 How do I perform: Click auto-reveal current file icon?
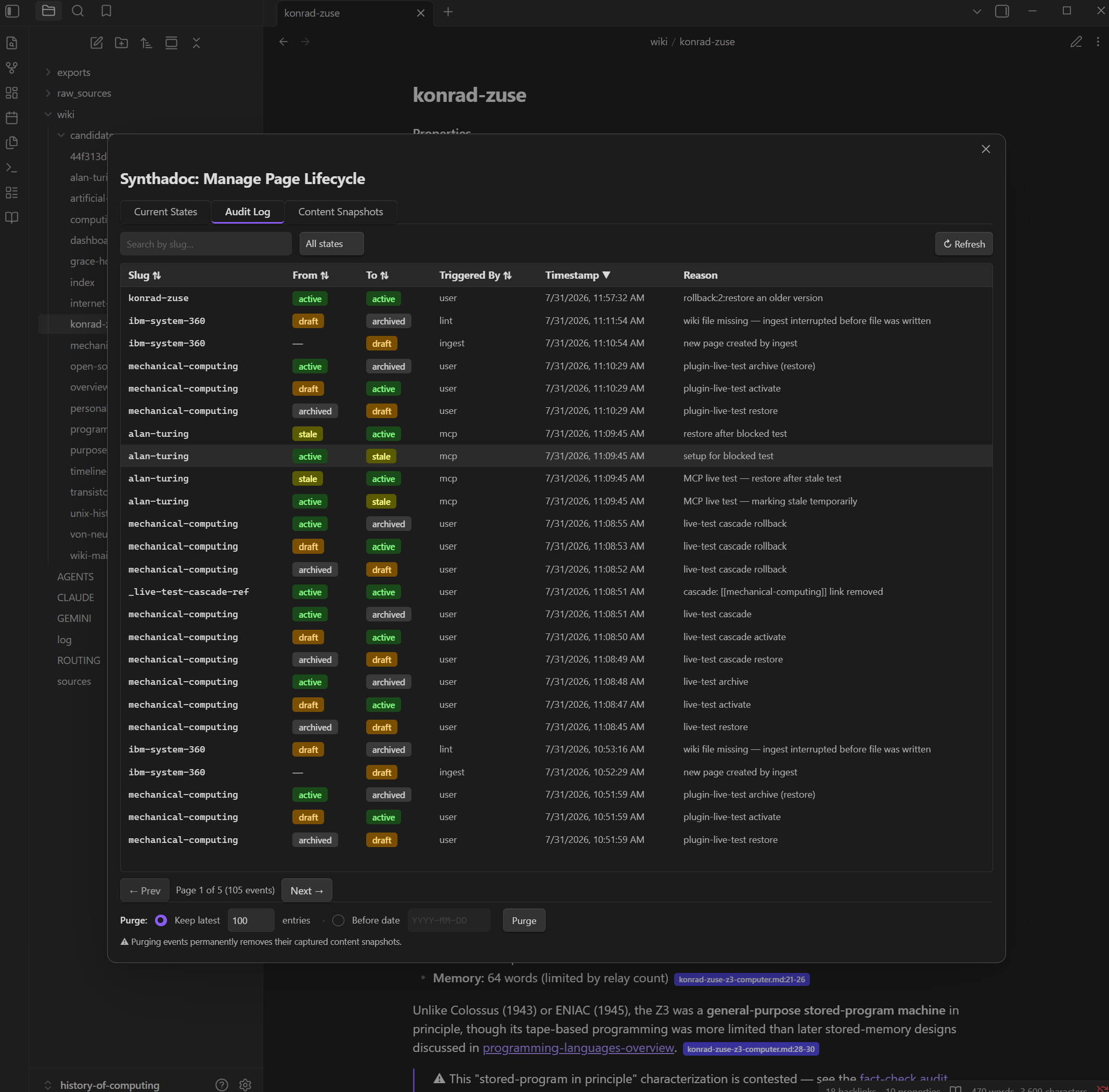click(171, 43)
